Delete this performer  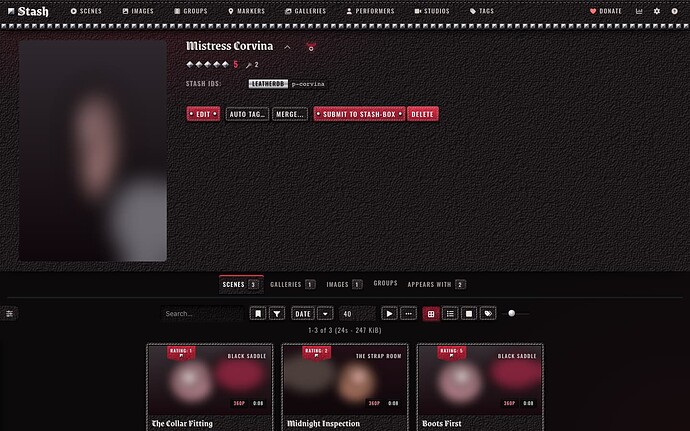tap(422, 114)
